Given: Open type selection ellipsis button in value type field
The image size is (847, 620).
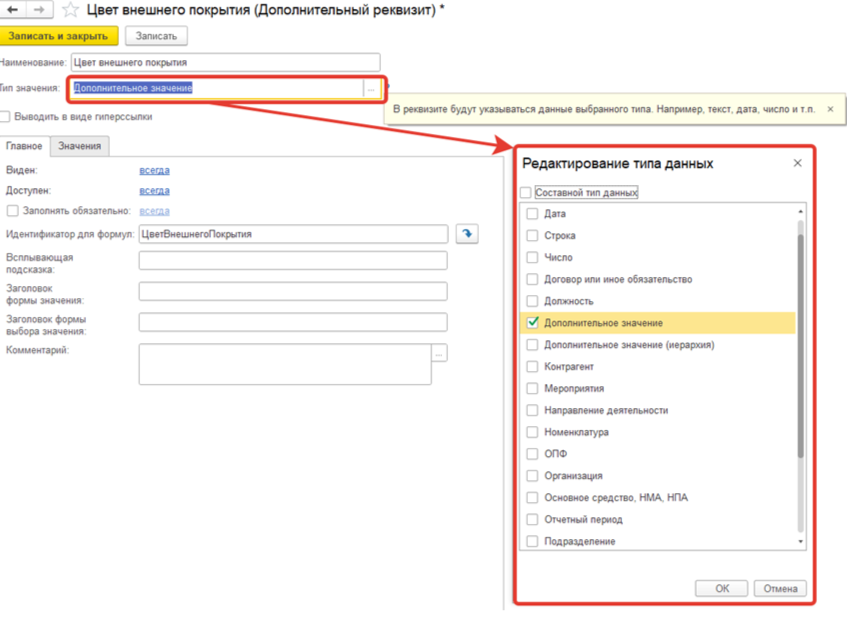Looking at the screenshot, I should tap(371, 89).
